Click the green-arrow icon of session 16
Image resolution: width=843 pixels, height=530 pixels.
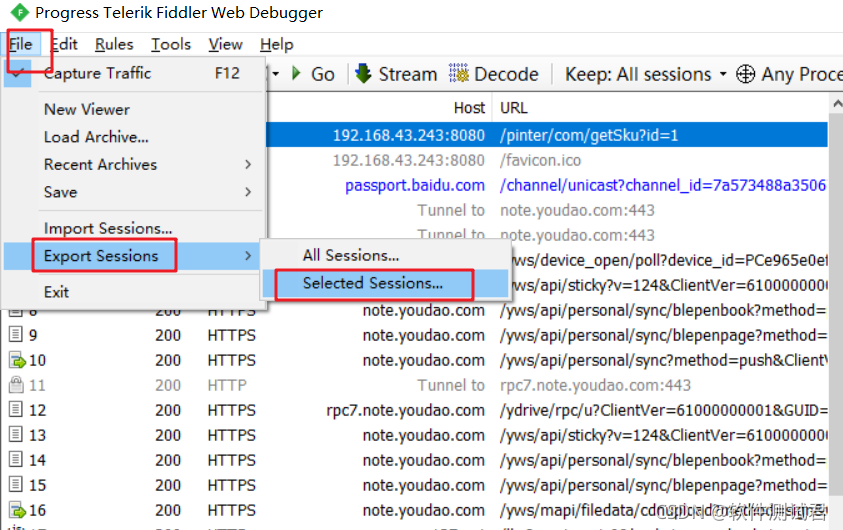tap(17, 510)
